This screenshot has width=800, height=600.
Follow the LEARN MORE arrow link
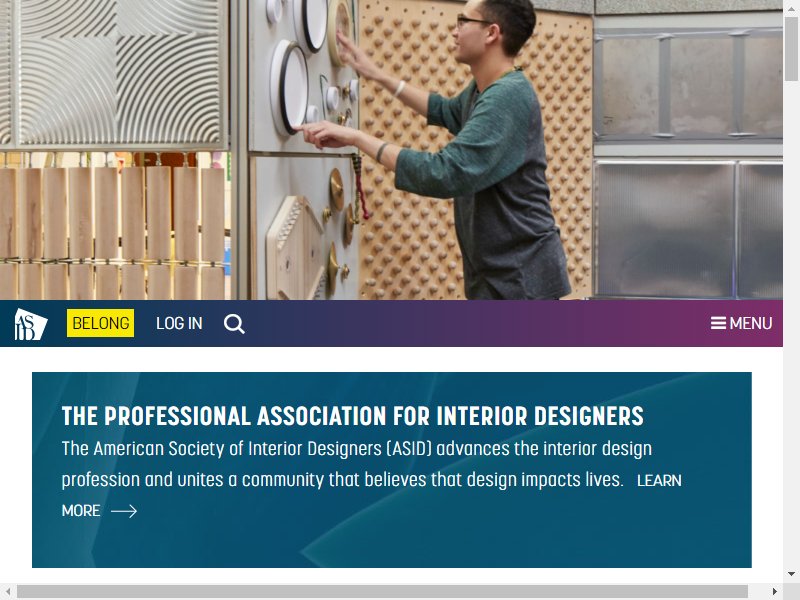pyautogui.click(x=99, y=510)
